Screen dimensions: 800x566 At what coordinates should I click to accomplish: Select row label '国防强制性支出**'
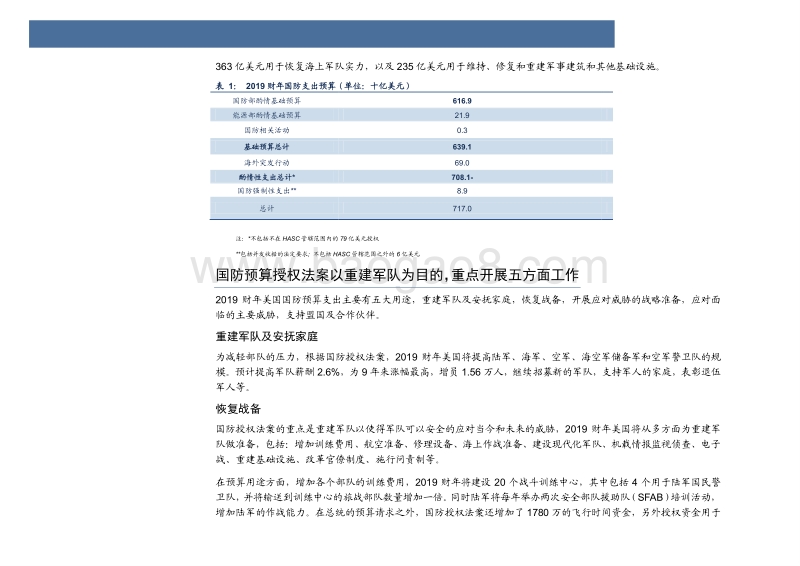(x=267, y=191)
